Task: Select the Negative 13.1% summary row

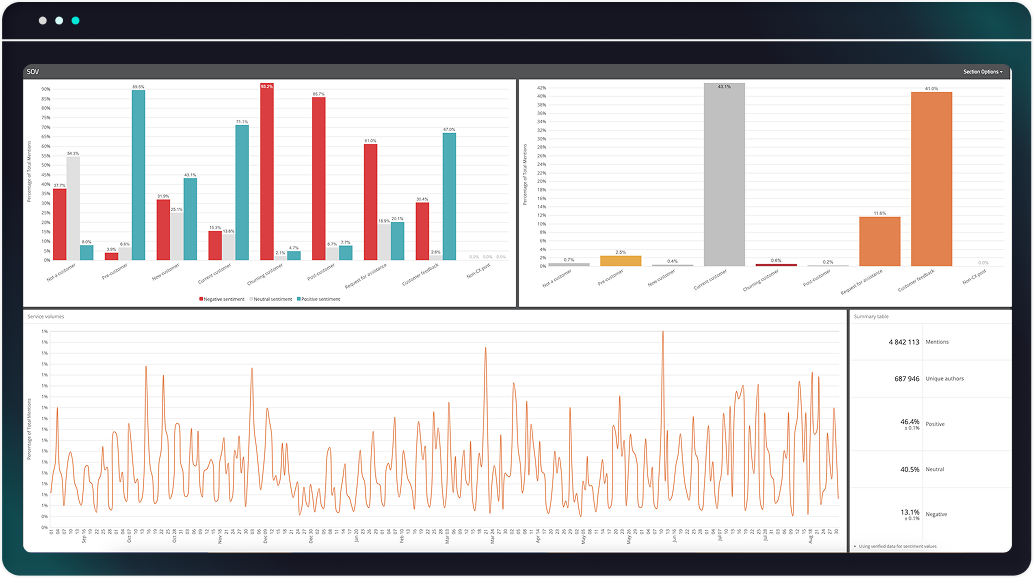Action: [x=930, y=514]
